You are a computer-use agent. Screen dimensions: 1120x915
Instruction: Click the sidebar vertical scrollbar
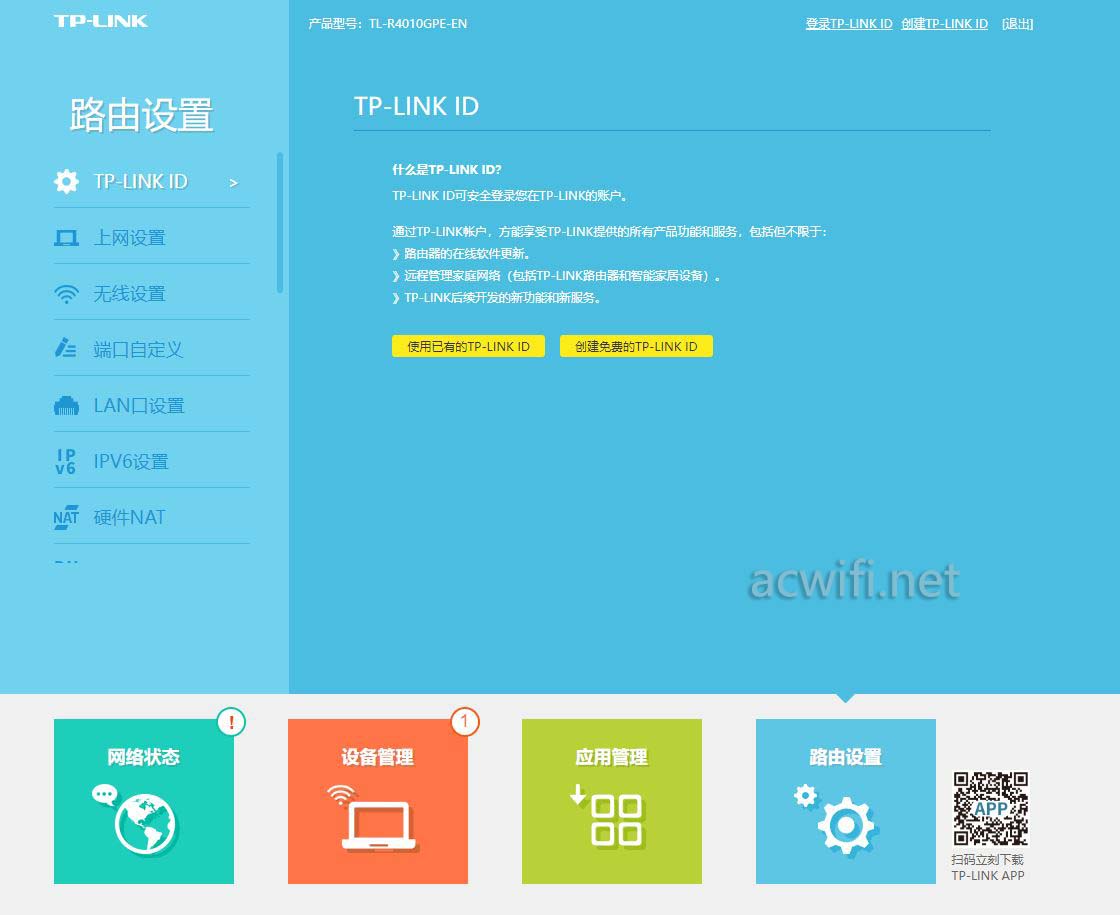280,222
